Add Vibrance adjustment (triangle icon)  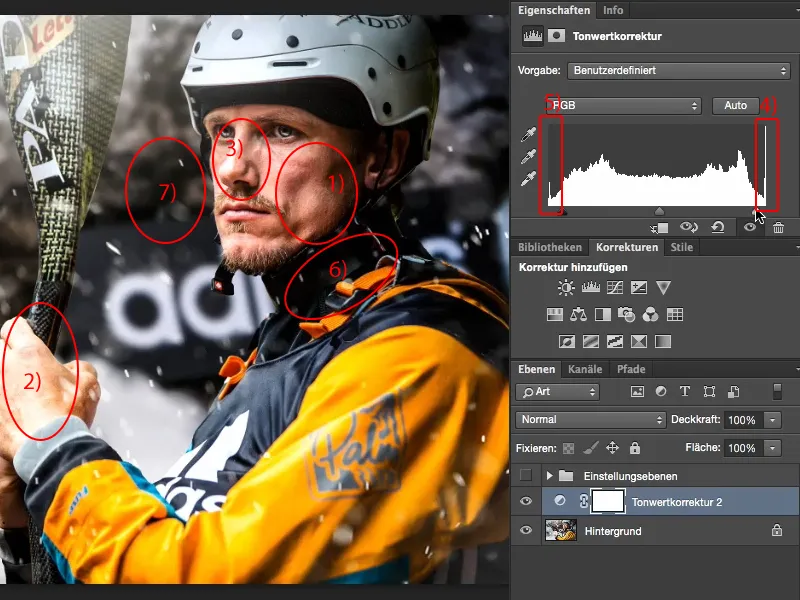coord(663,288)
